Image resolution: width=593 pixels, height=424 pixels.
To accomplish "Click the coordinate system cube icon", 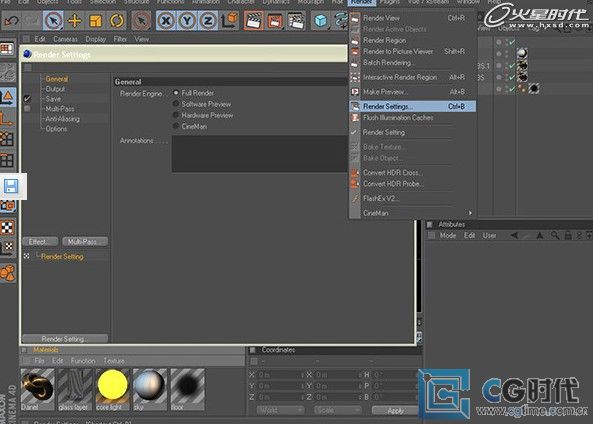I will click(x=230, y=20).
